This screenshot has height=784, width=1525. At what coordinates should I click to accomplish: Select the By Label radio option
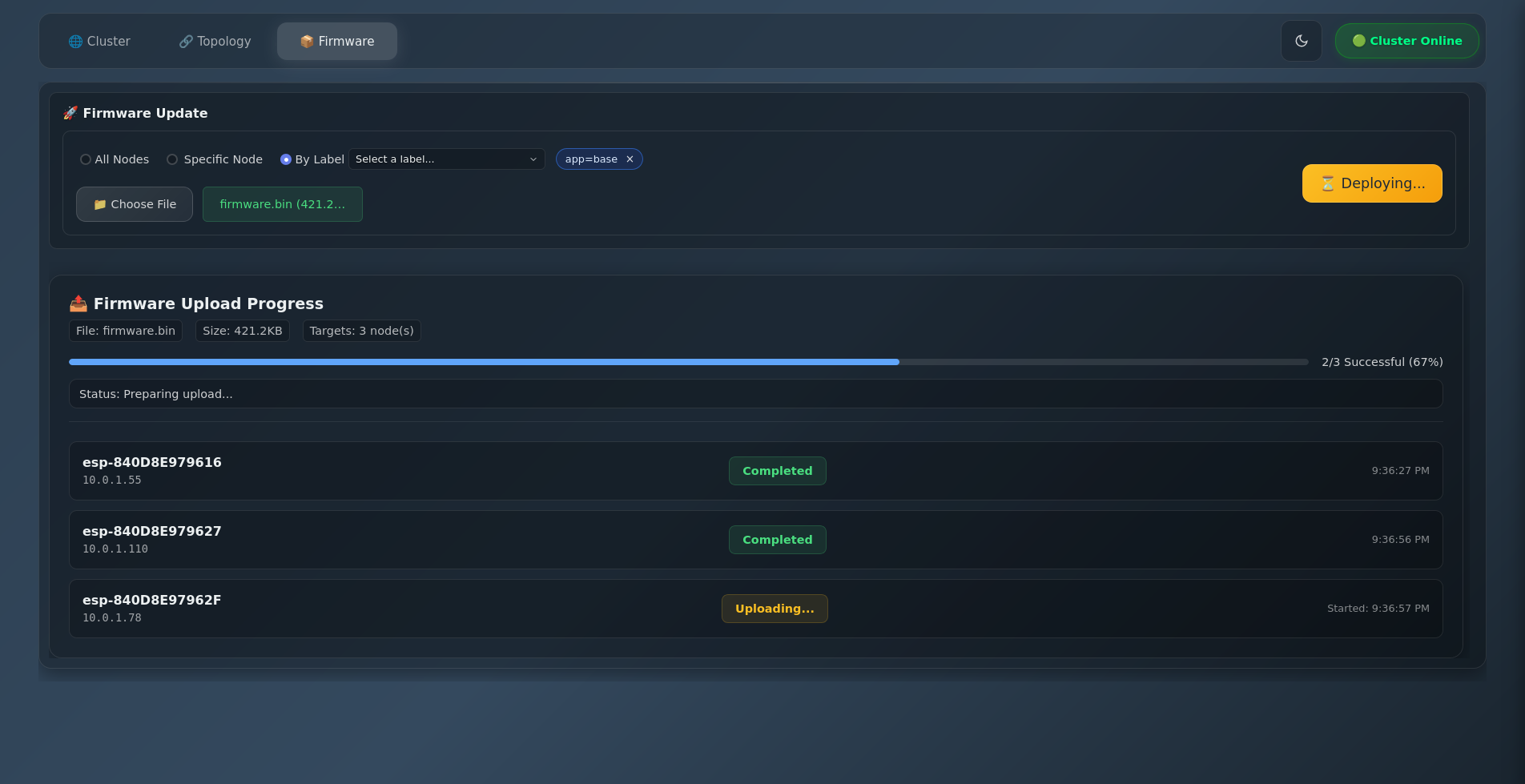(286, 159)
